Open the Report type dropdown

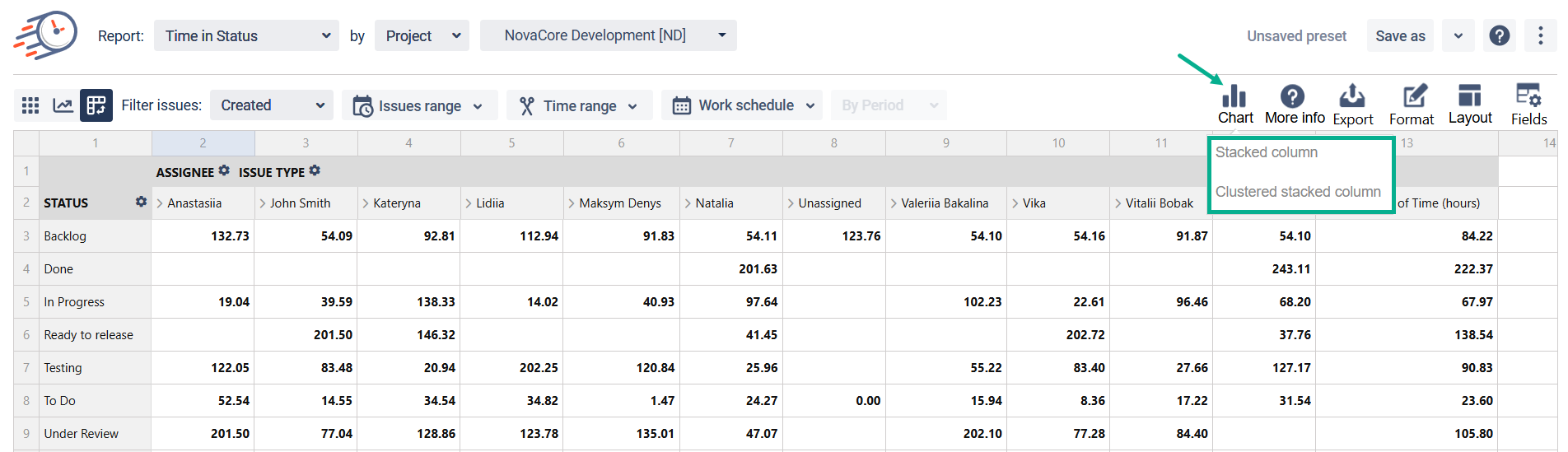[x=246, y=35]
